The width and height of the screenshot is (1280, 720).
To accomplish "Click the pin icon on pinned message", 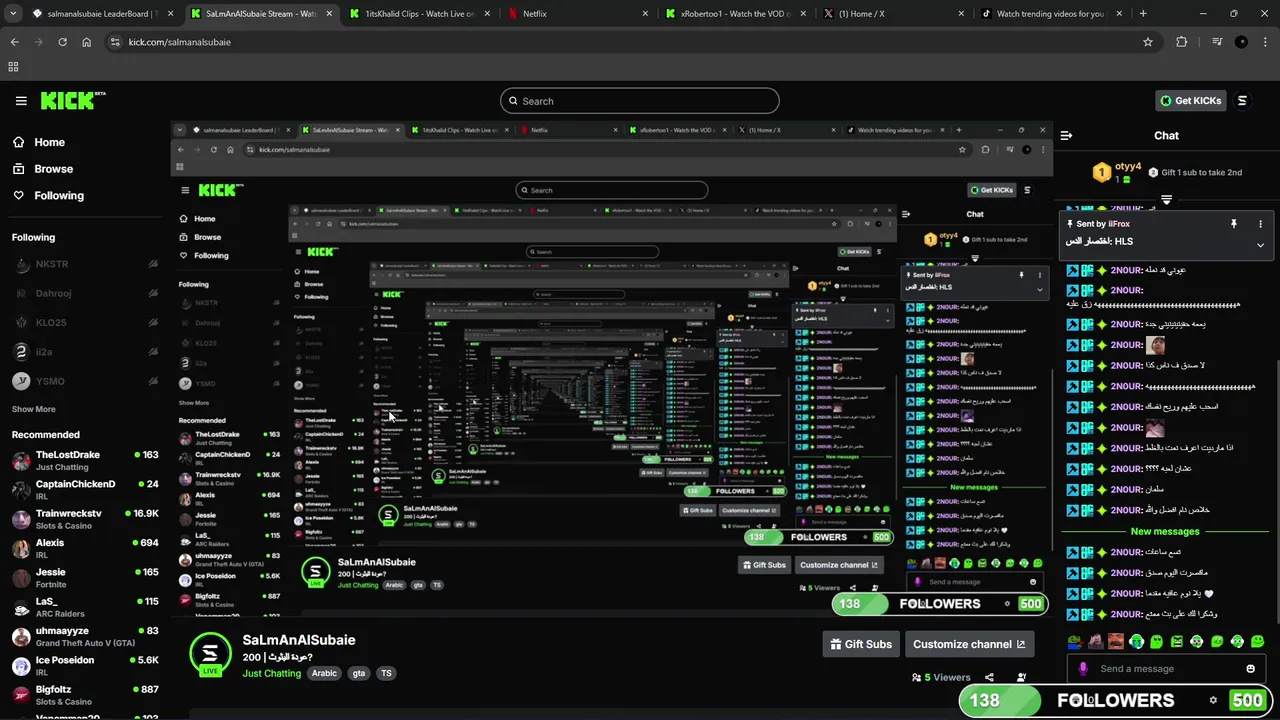I will pyautogui.click(x=1234, y=224).
